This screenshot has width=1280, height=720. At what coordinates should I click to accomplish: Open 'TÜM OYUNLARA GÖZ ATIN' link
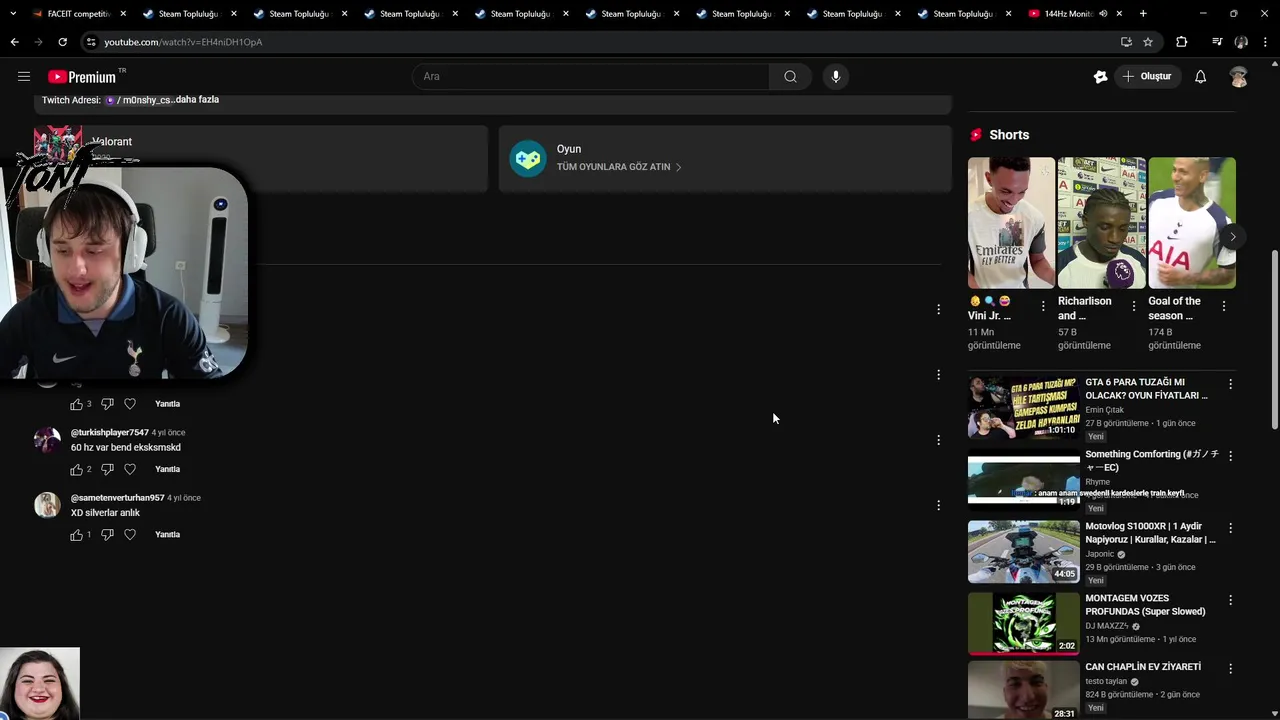coord(619,167)
